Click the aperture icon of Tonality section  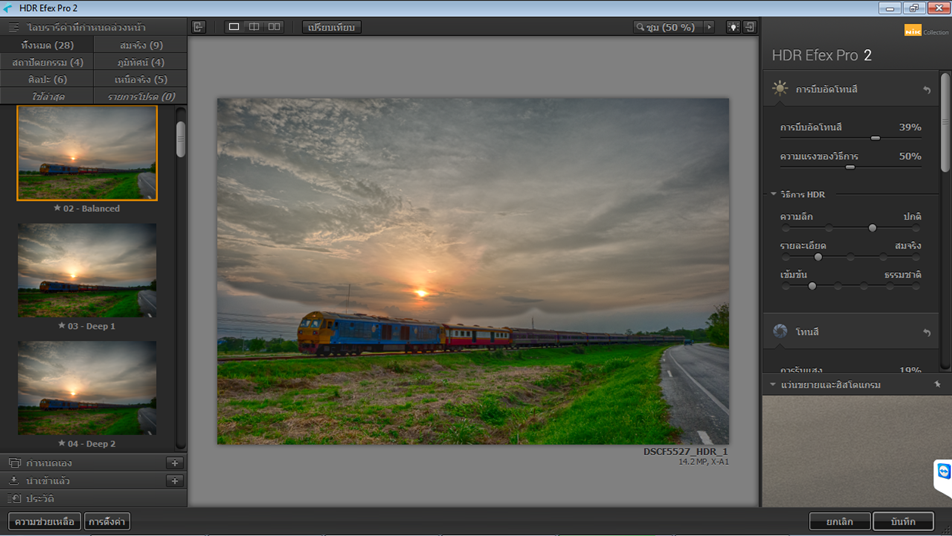[x=780, y=331]
